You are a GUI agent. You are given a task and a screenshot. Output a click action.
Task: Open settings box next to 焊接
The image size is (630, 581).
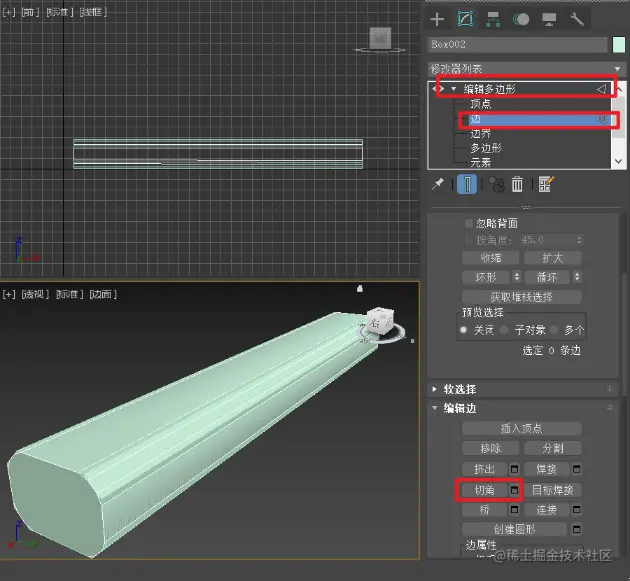click(577, 469)
